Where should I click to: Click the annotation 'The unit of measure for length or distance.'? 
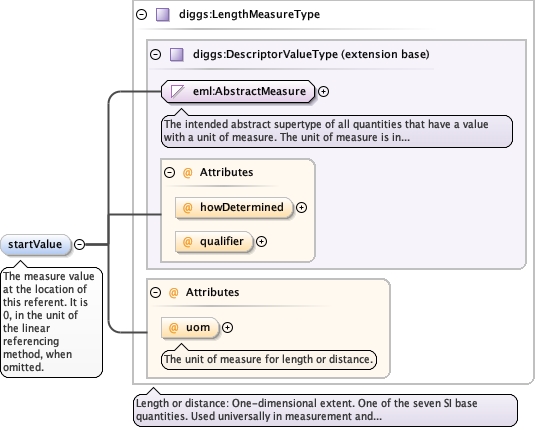point(269,360)
